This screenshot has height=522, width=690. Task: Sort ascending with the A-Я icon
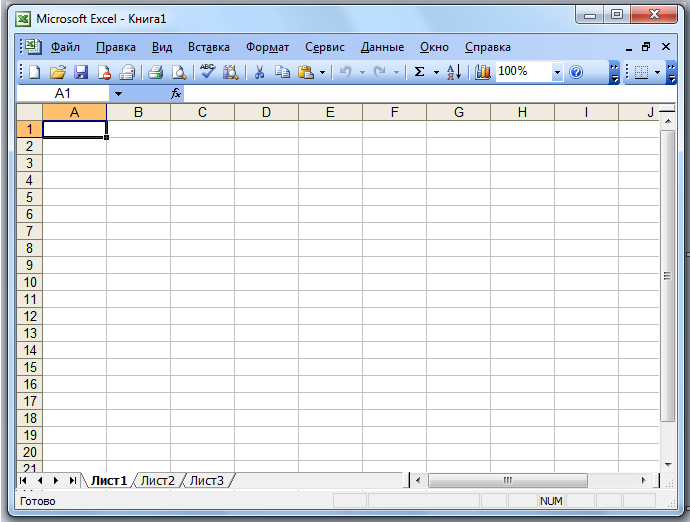point(454,72)
